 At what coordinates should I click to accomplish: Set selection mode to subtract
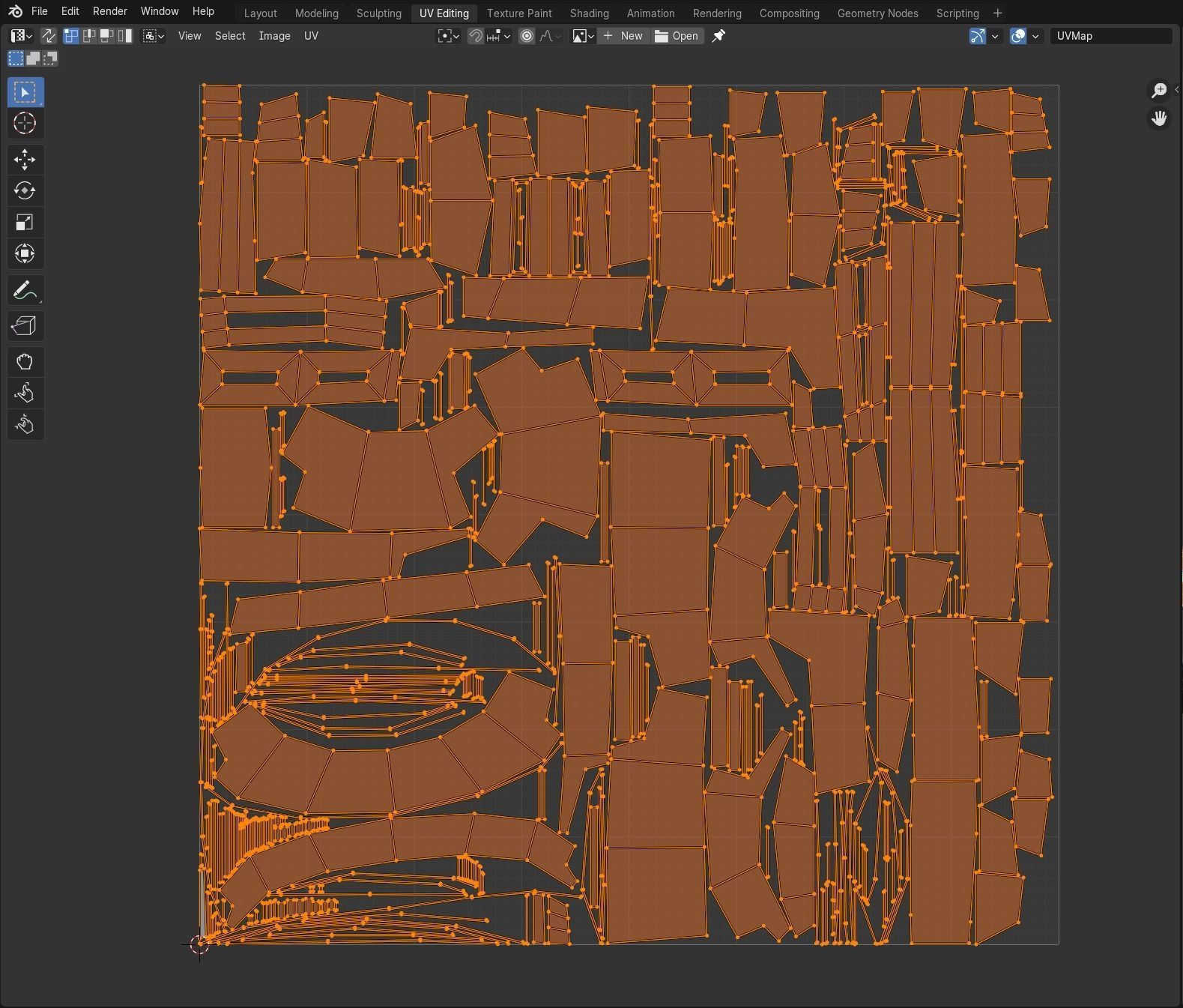(50, 58)
